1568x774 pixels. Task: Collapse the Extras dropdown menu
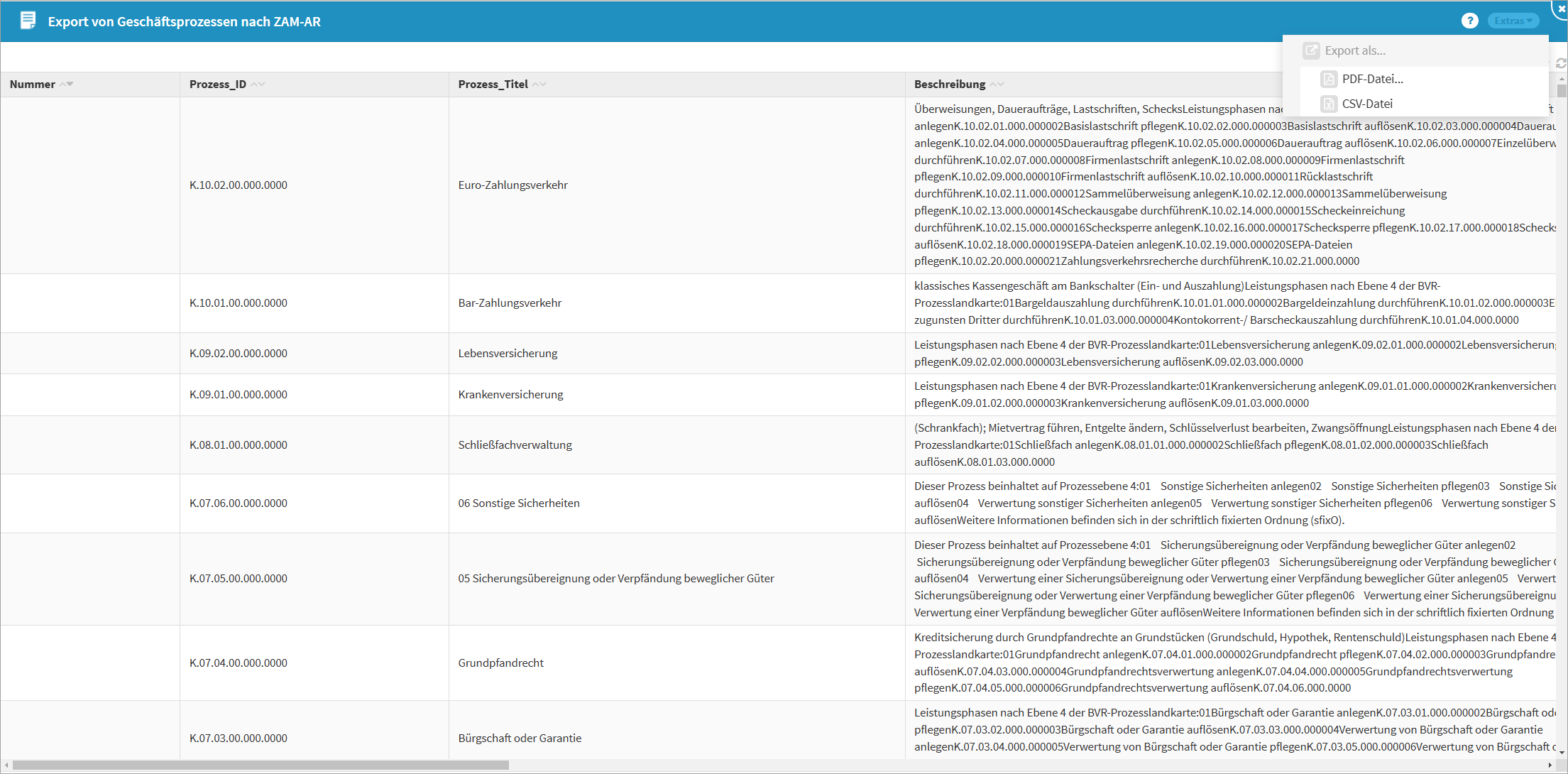(x=1513, y=21)
